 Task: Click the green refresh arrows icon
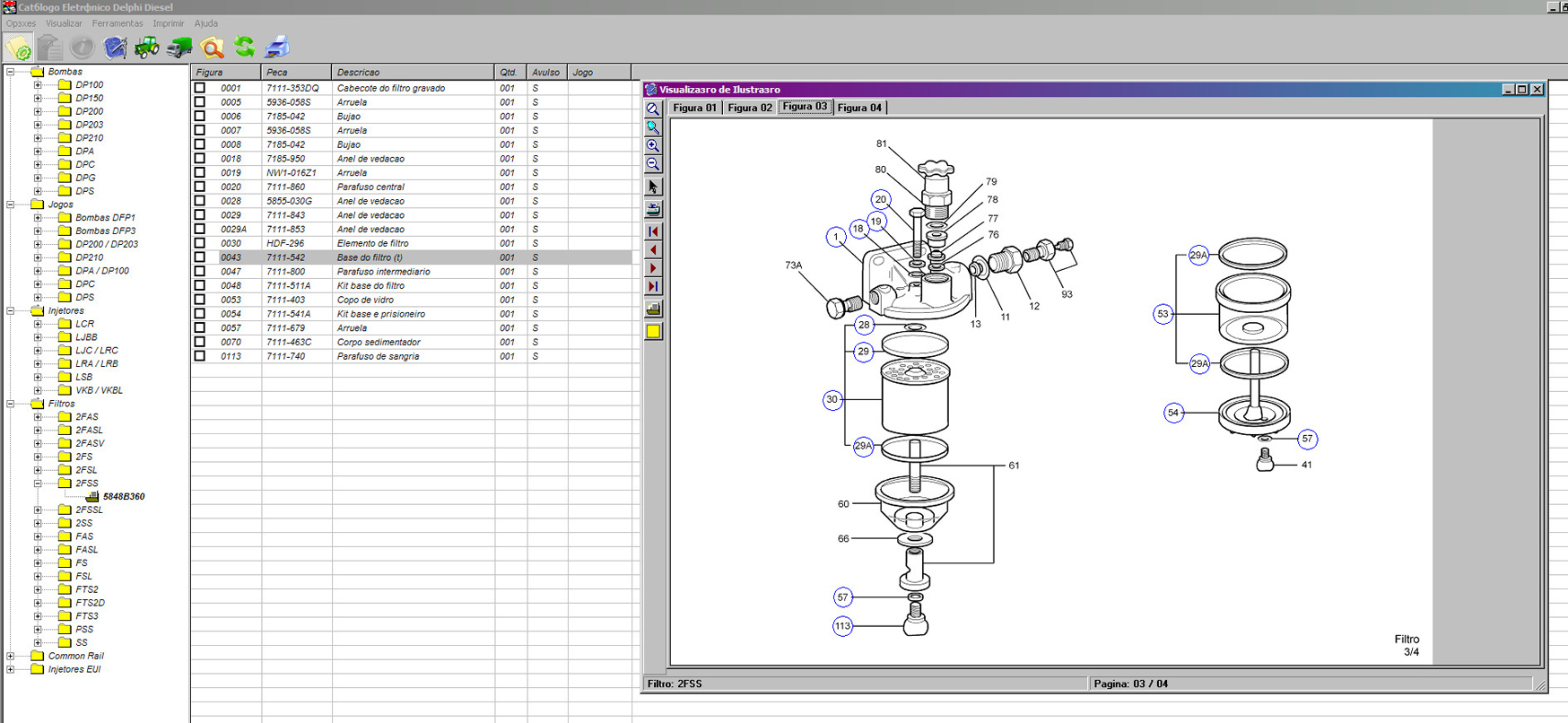(x=245, y=47)
